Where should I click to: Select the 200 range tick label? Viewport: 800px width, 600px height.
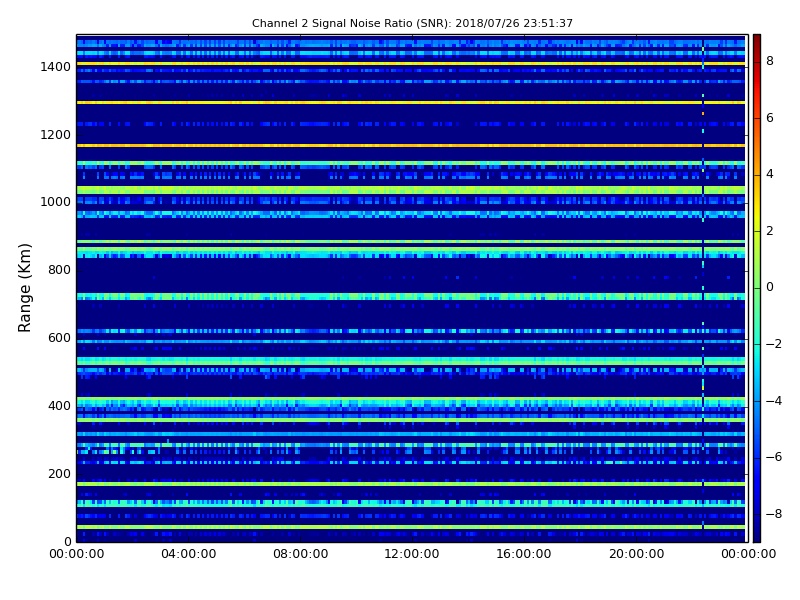(59, 473)
